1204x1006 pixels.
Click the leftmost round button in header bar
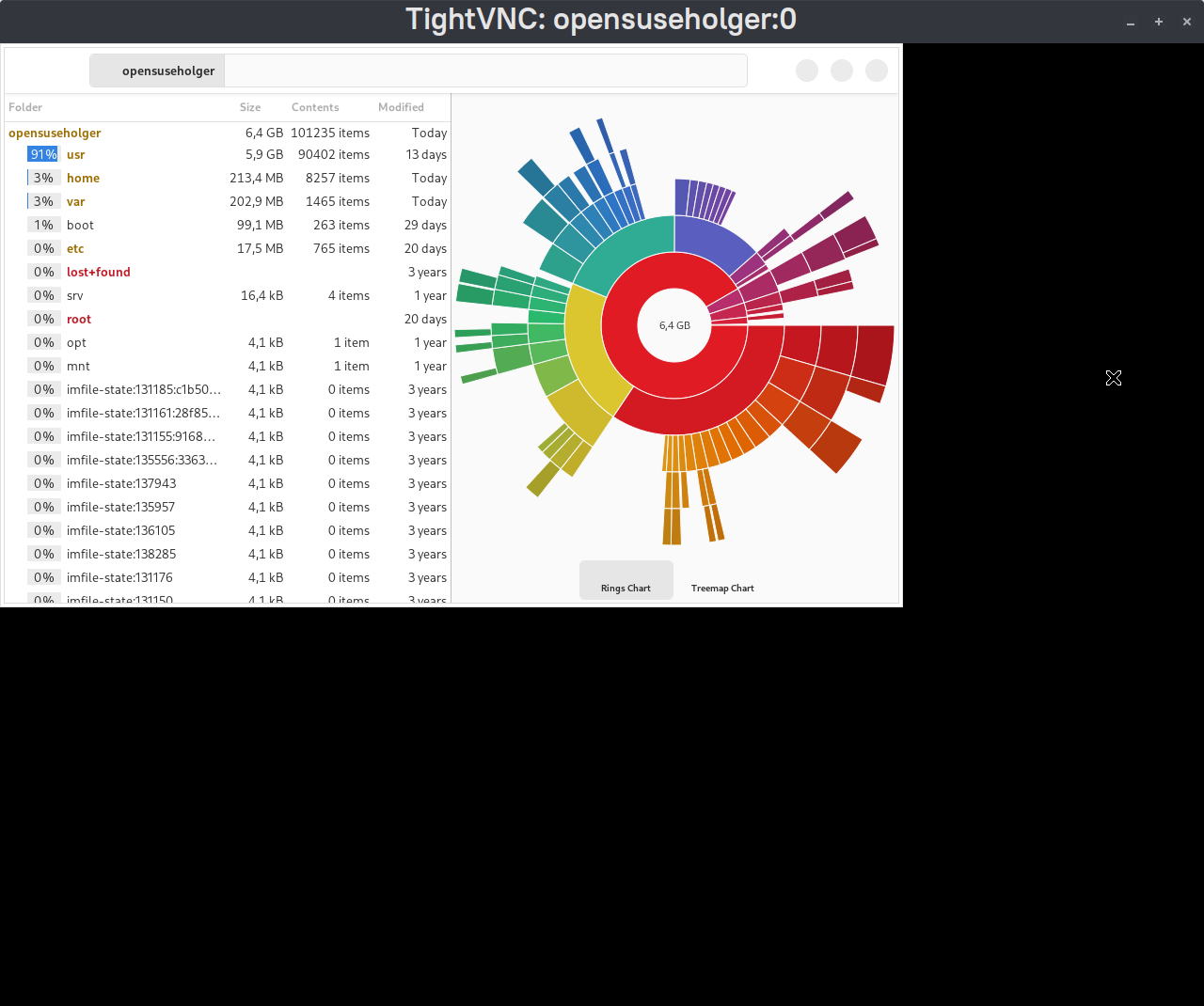807,71
